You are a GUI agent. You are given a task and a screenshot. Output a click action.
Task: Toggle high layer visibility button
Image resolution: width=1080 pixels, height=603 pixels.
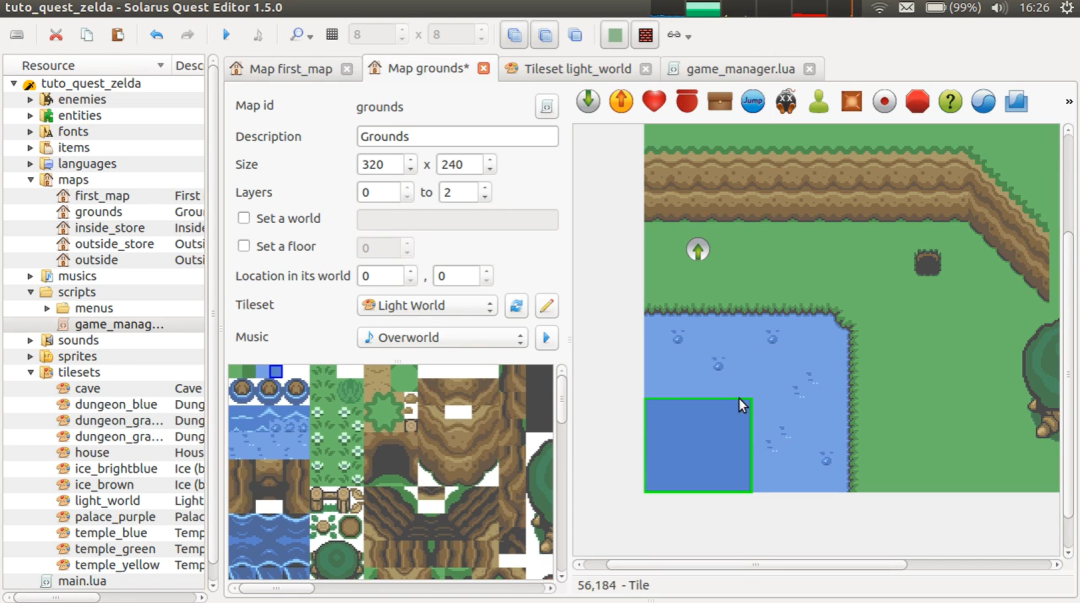[x=575, y=35]
